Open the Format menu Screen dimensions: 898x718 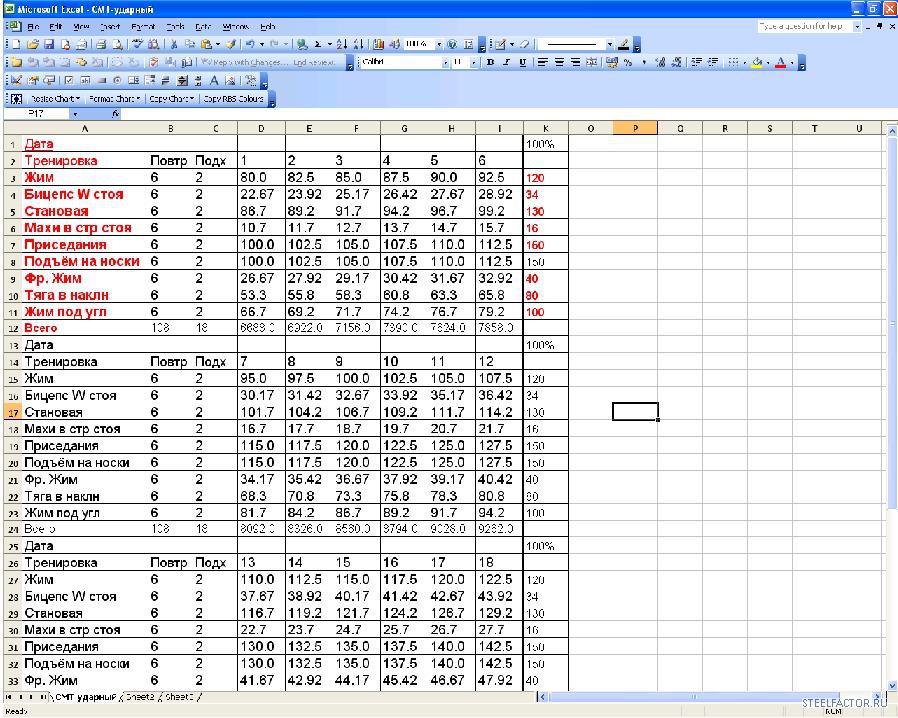click(x=143, y=26)
